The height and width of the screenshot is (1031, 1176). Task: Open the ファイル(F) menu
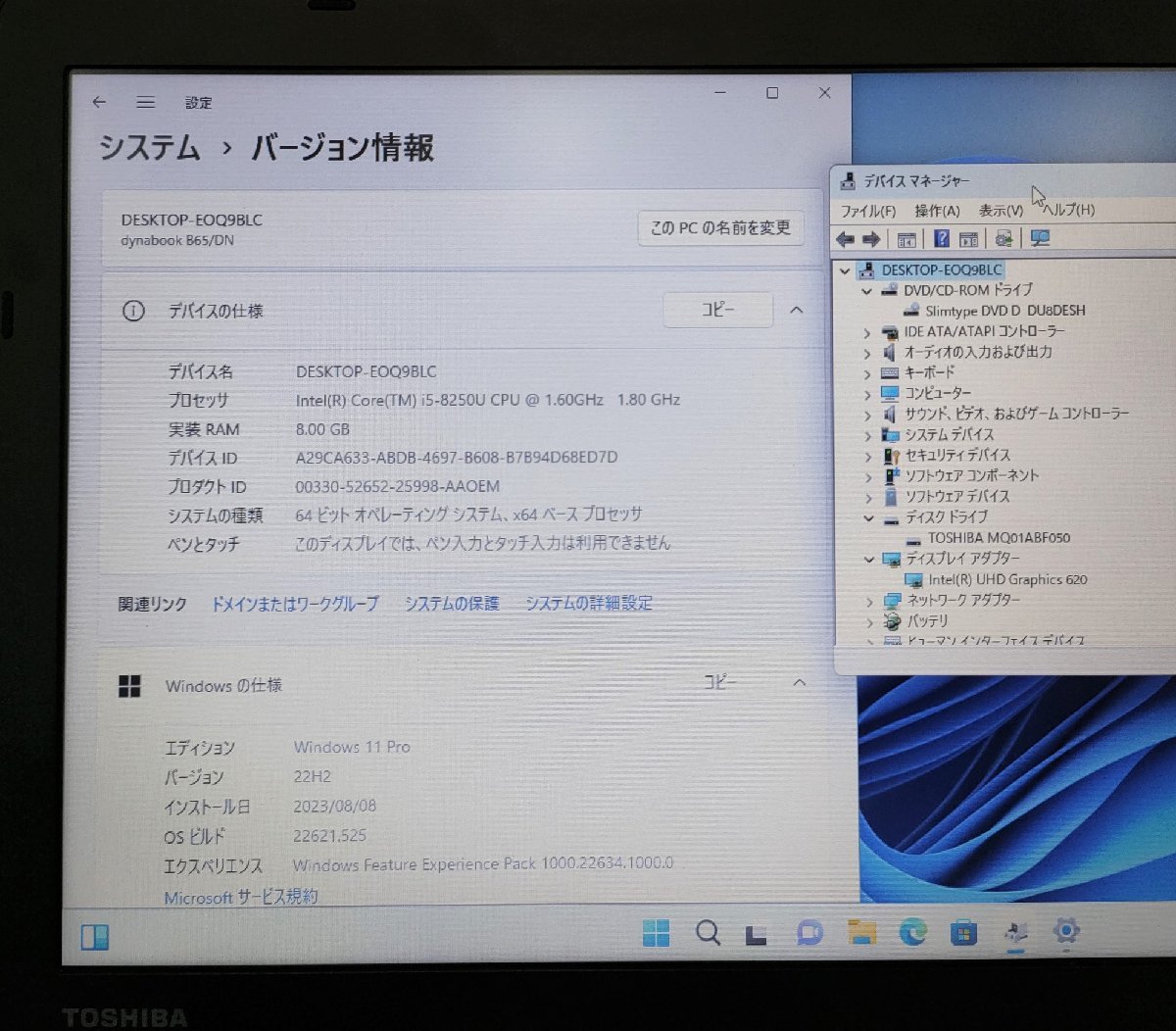(868, 211)
